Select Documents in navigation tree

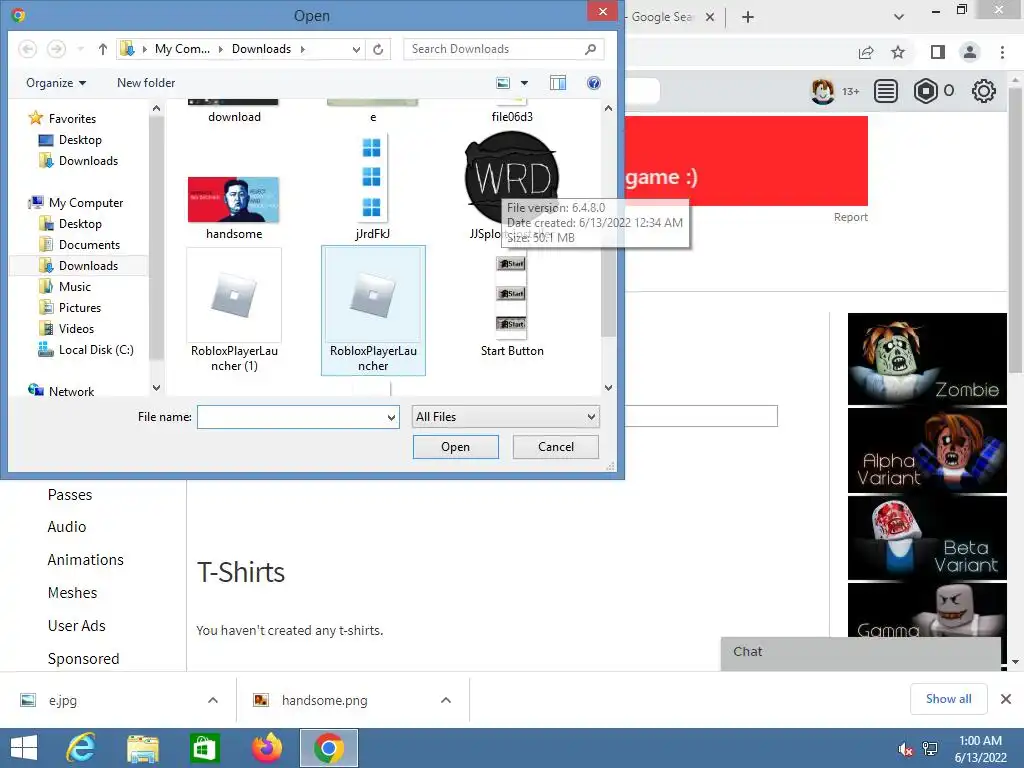click(89, 245)
